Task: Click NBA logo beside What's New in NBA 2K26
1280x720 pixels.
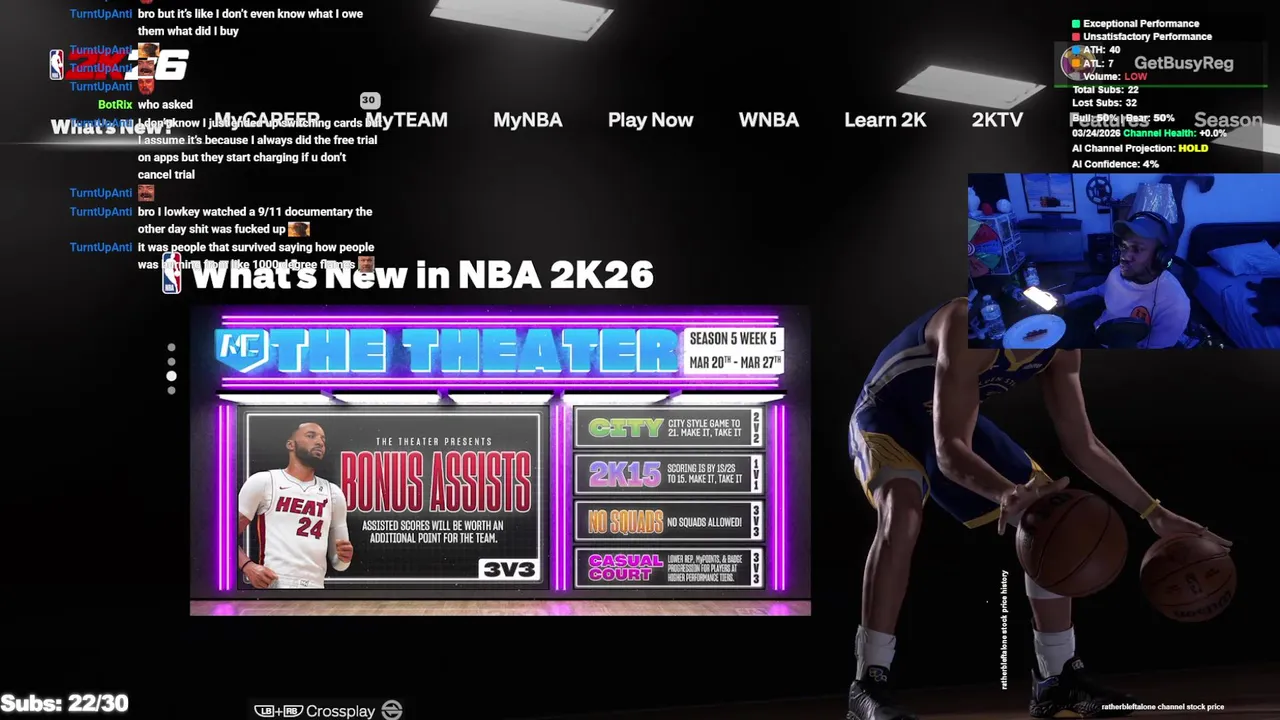Action: coord(172,274)
